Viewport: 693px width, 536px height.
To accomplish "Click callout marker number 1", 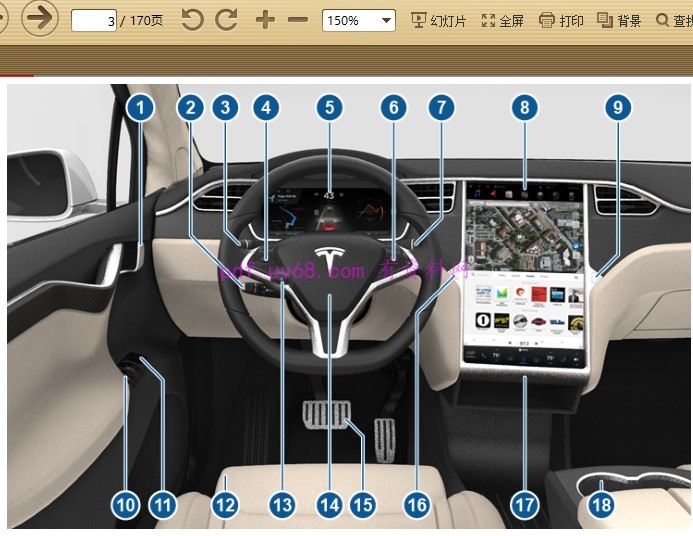I will pyautogui.click(x=141, y=108).
